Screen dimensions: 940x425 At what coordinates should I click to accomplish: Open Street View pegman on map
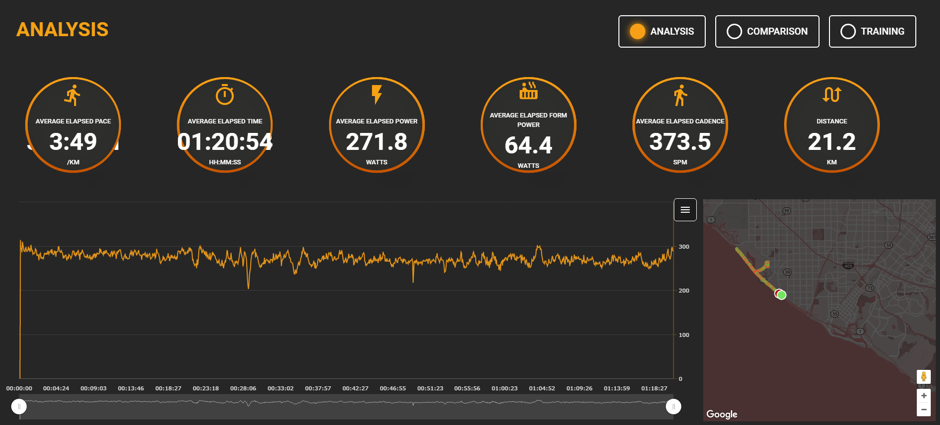click(x=924, y=377)
